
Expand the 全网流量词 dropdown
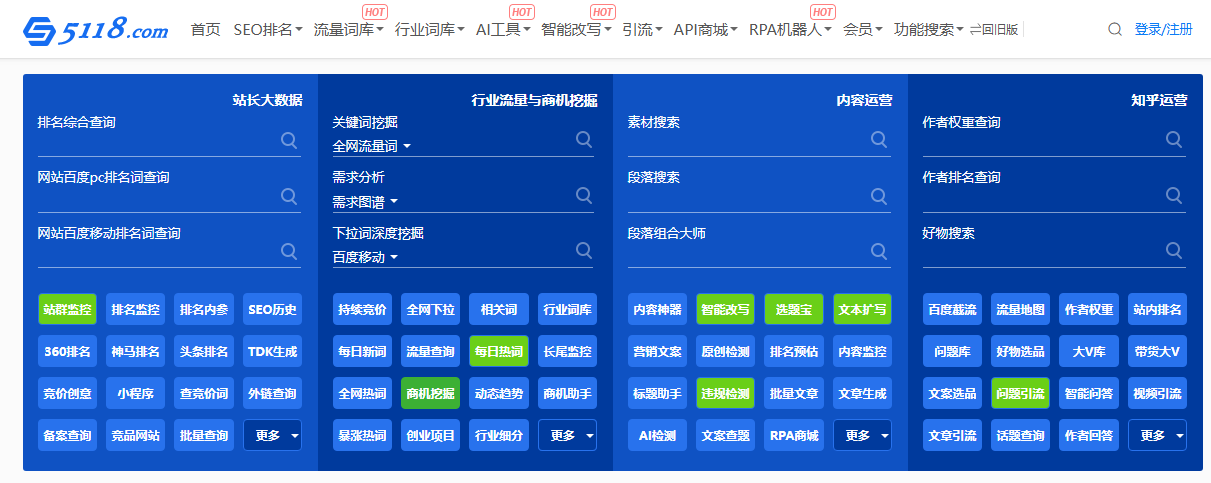pyautogui.click(x=372, y=147)
